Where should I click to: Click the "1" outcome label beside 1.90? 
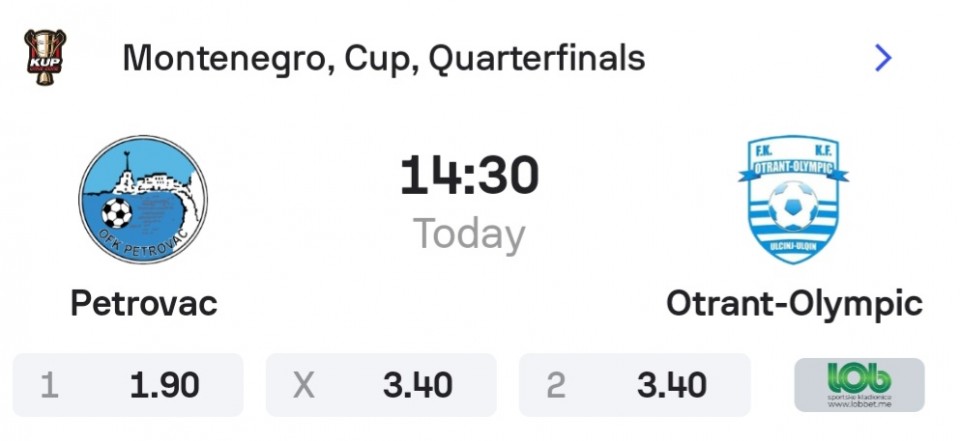[48, 385]
